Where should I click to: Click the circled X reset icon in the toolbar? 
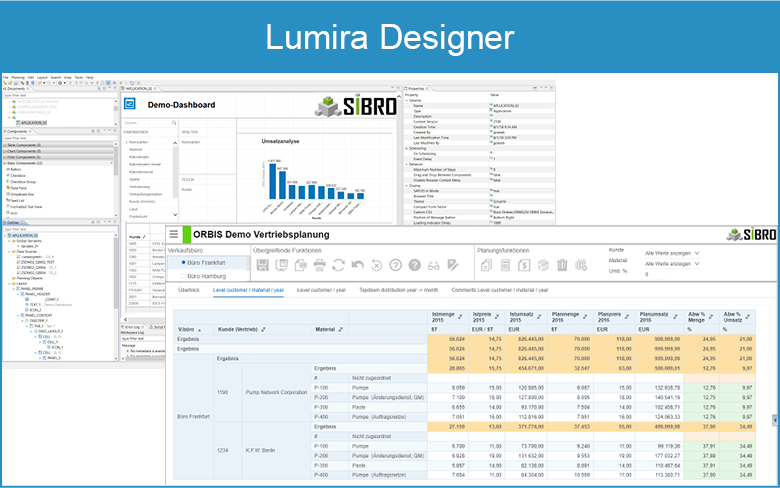pyautogui.click(x=377, y=266)
